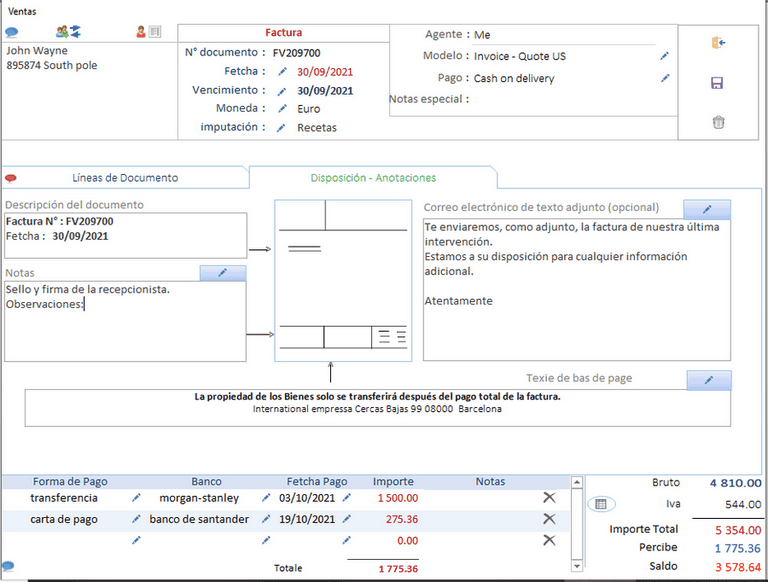
Task: Open the customer swap icon with blue arrows
Action: pyautogui.click(x=69, y=32)
